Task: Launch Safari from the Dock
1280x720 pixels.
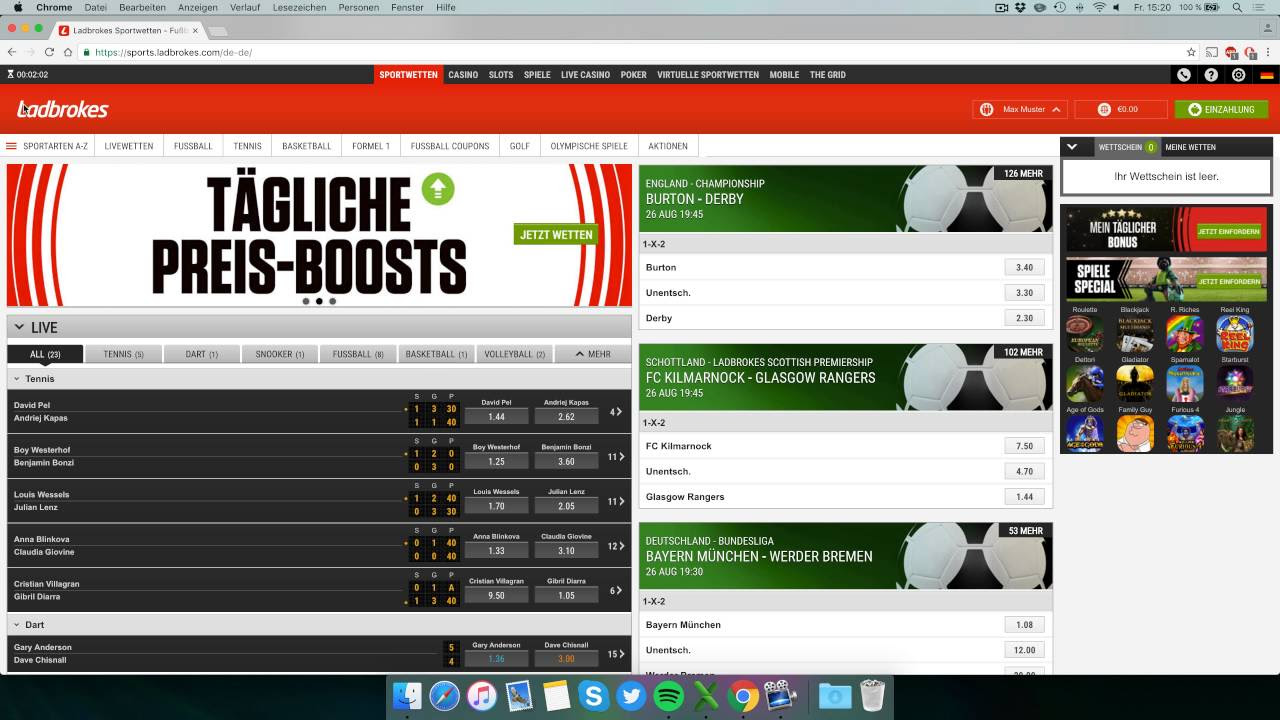Action: pos(444,696)
